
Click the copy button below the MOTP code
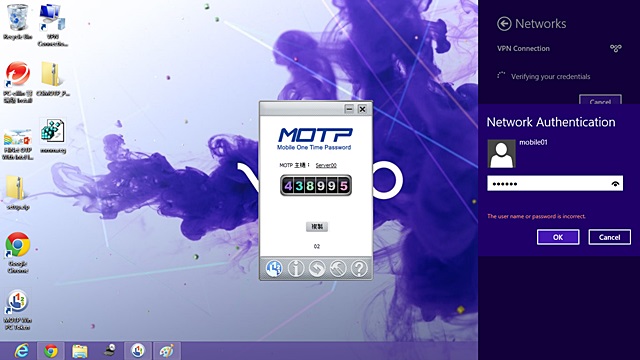pyautogui.click(x=317, y=227)
